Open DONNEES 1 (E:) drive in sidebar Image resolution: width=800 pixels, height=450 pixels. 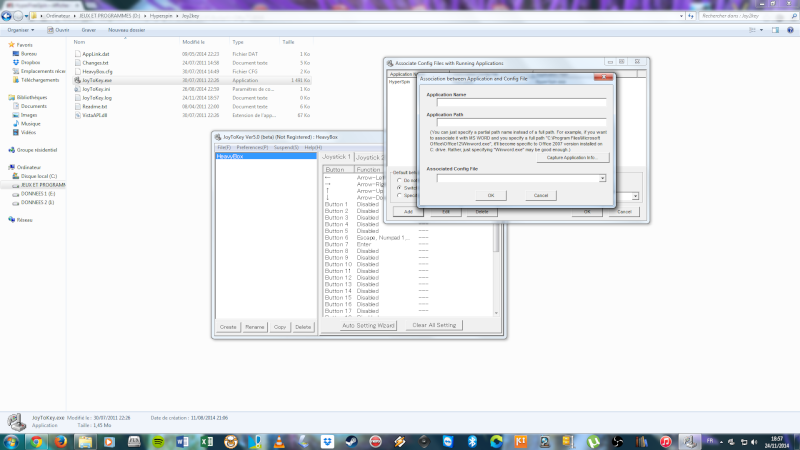[x=37, y=194]
